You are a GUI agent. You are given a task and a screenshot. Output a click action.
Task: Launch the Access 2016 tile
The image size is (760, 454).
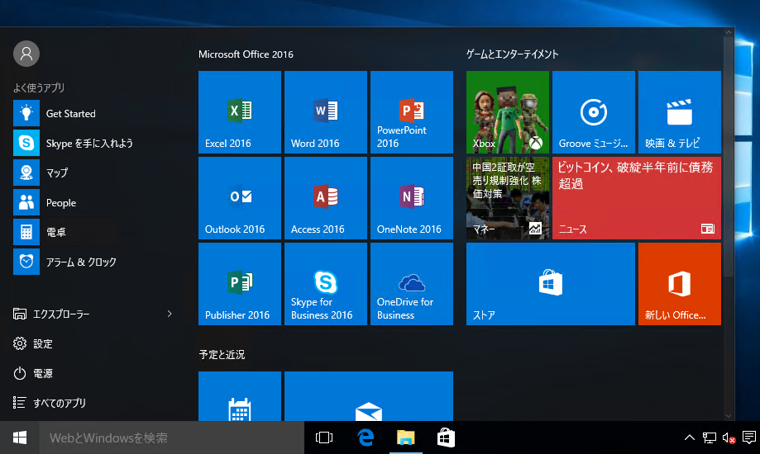(x=325, y=198)
